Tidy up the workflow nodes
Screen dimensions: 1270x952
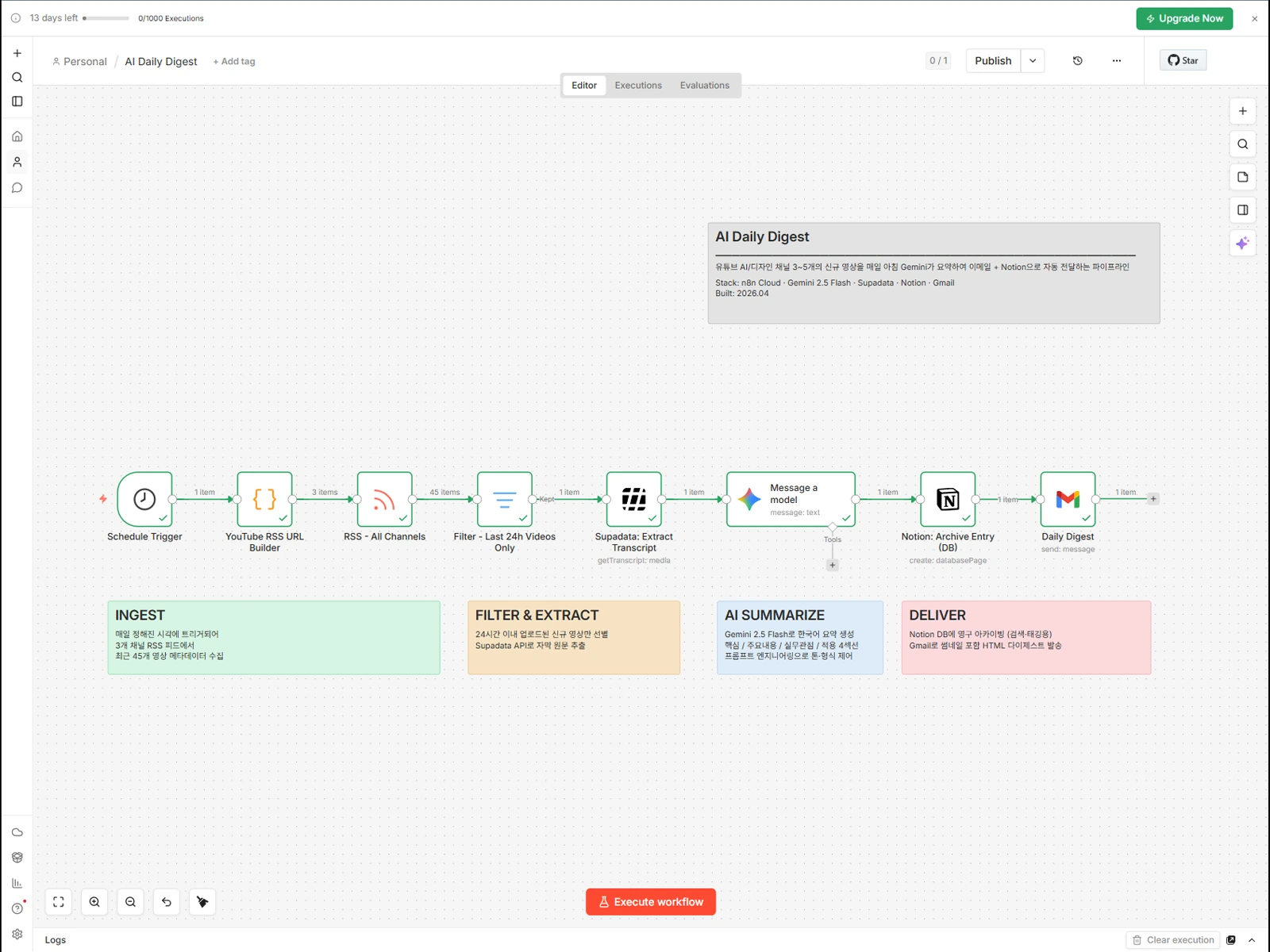coord(202,902)
